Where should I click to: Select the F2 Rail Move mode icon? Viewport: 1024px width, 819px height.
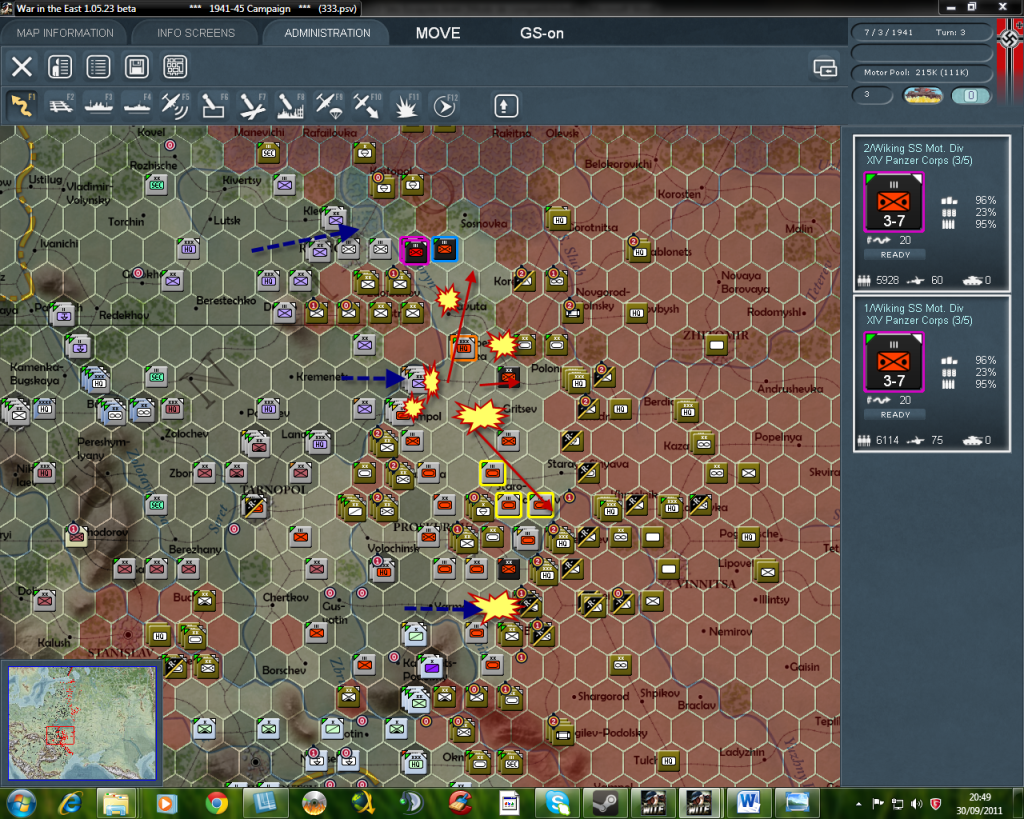click(x=61, y=106)
